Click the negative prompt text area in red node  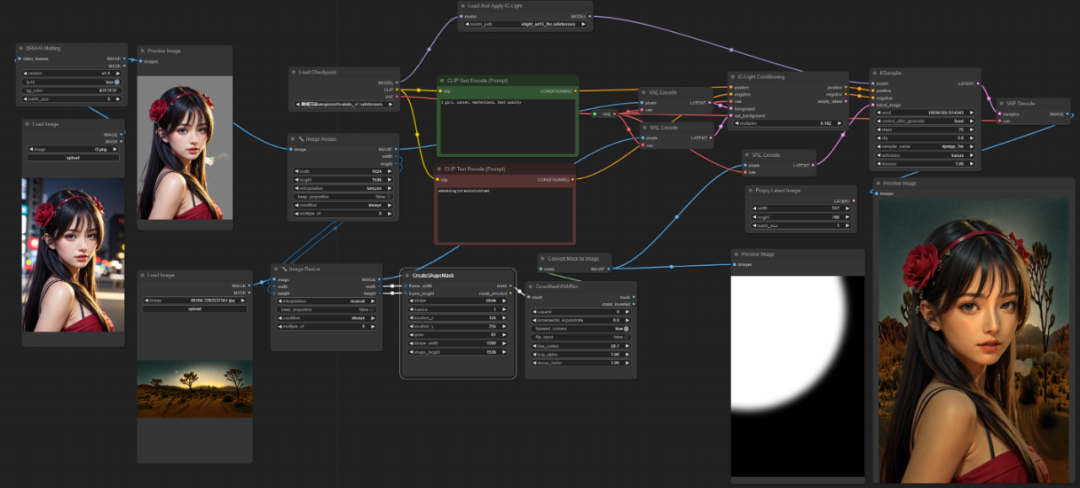point(505,214)
